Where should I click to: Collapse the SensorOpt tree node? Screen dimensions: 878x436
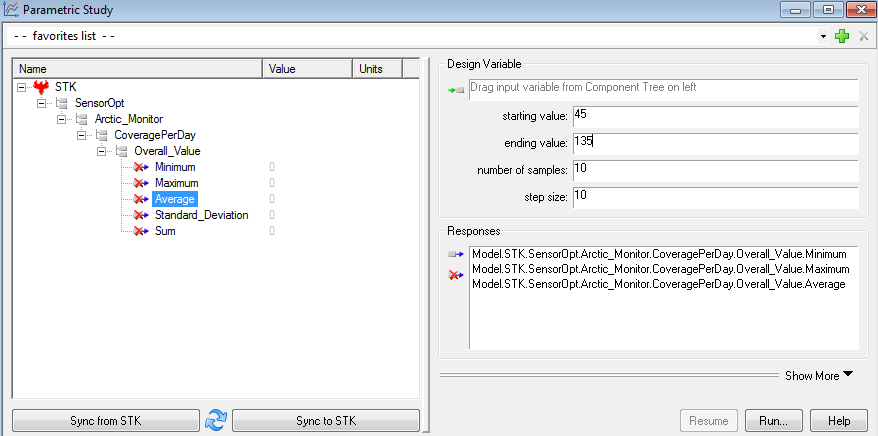(42, 104)
